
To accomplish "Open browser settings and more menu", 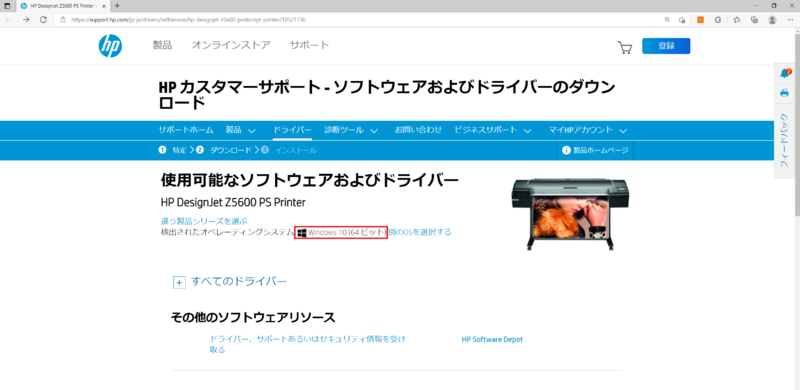I will 790,20.
